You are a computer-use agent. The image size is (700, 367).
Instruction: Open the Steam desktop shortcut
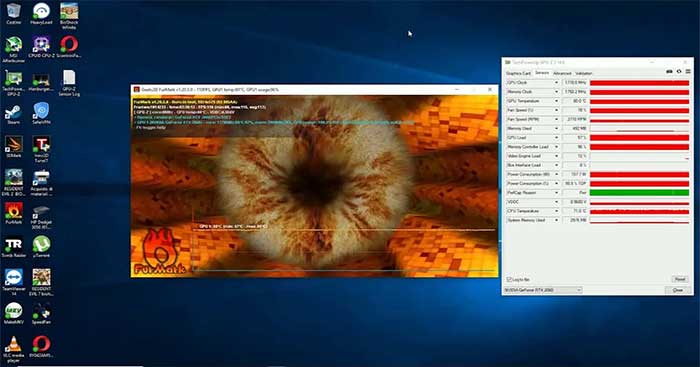click(x=13, y=114)
